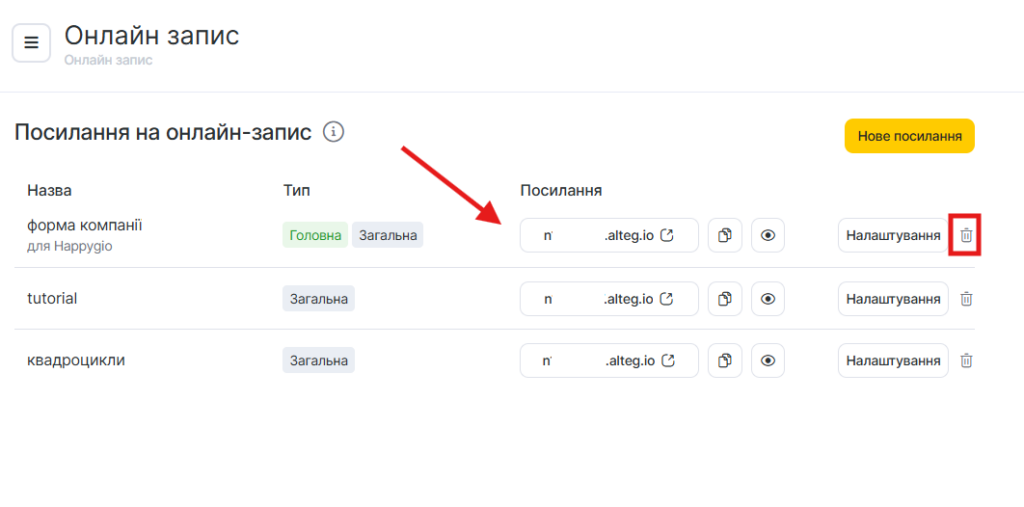Open Налаштування for квадроцикли
Viewport: 1024px width, 507px height.
(893, 360)
